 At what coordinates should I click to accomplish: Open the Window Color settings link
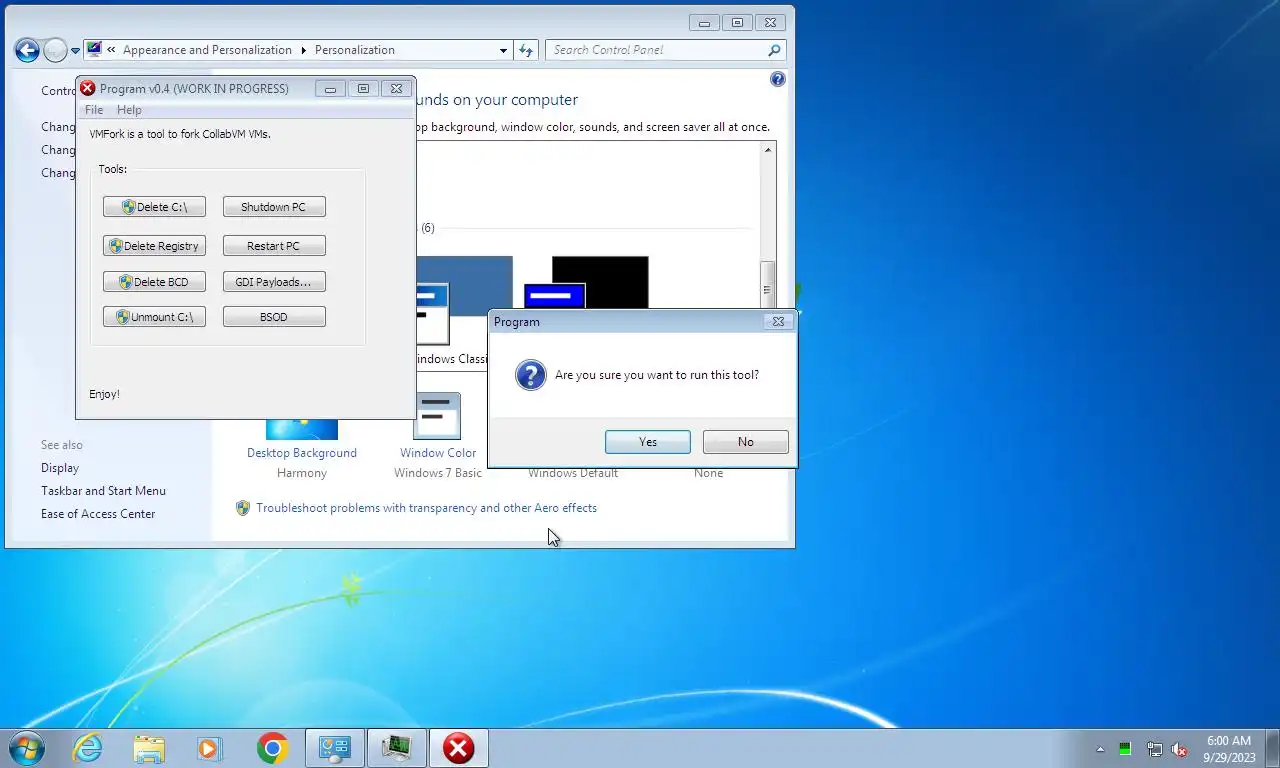438,453
